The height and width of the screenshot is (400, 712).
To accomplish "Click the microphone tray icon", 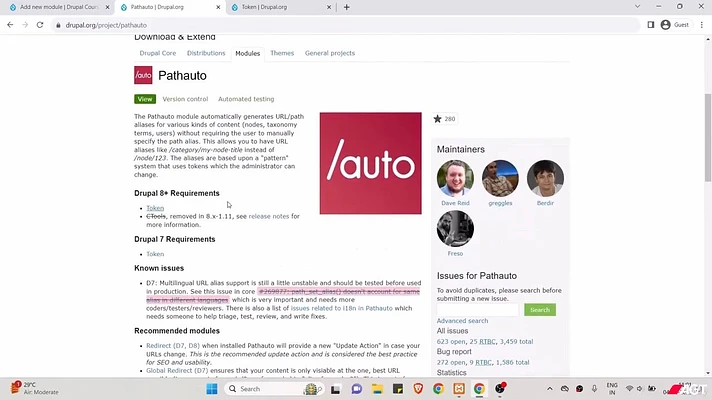I will 594,389.
